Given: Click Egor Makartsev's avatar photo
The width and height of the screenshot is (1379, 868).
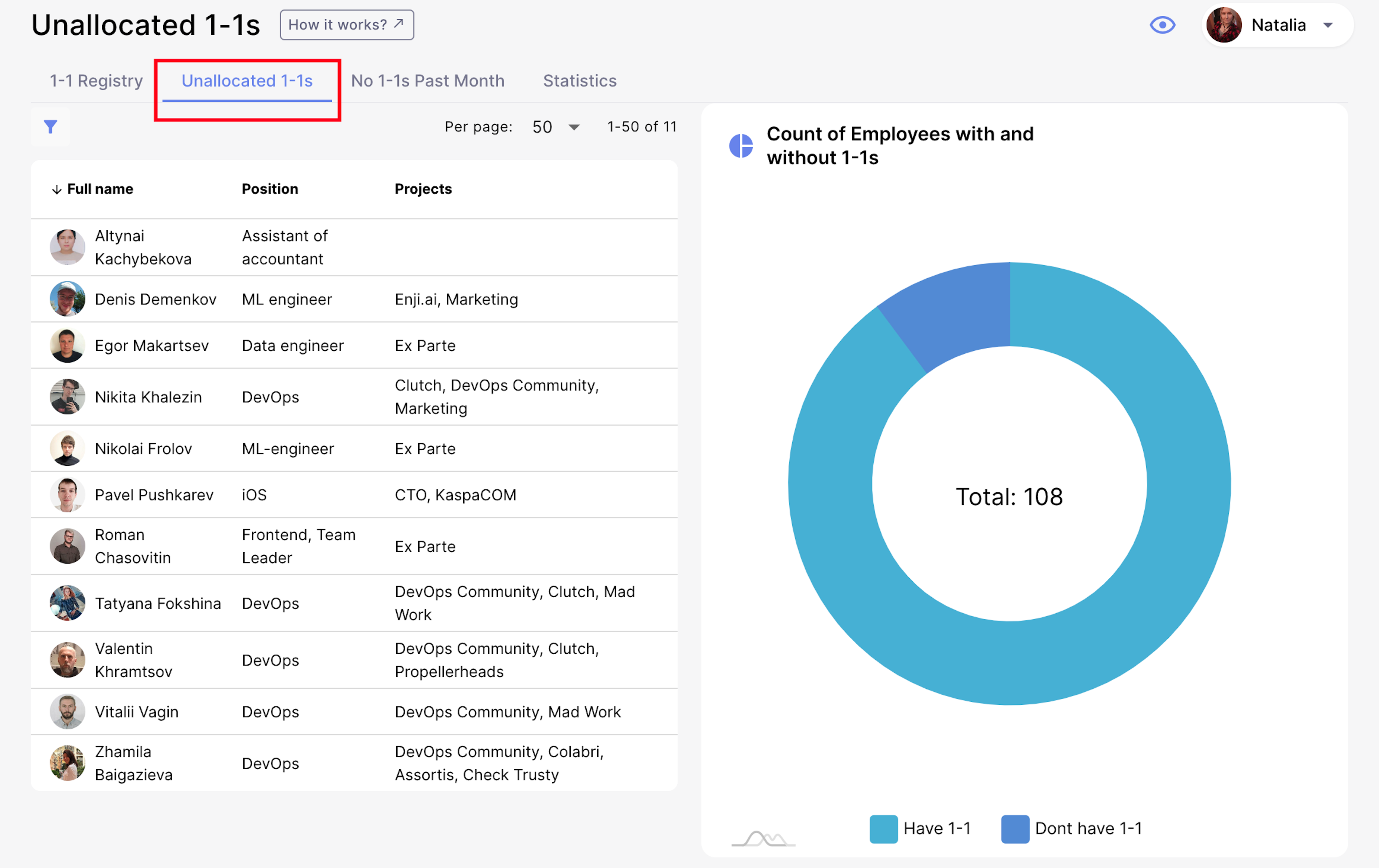Looking at the screenshot, I should [x=67, y=345].
